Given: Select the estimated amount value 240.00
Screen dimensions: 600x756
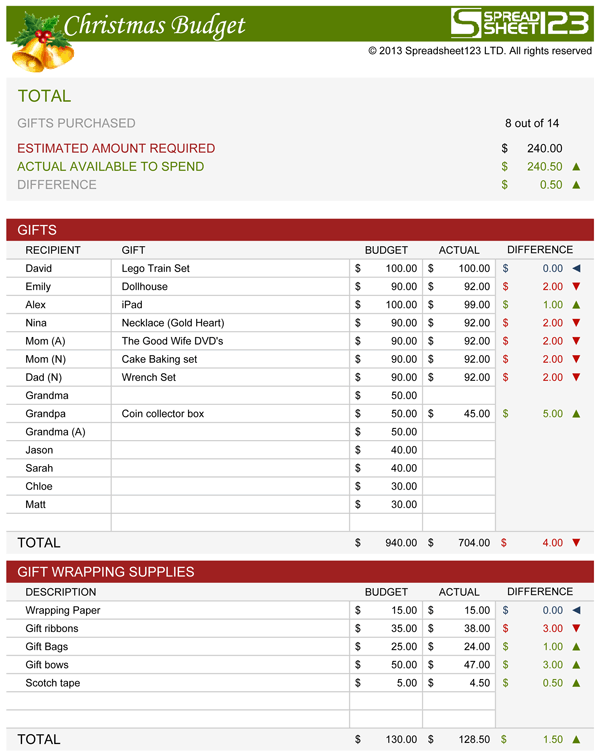Looking at the screenshot, I should click(545, 148).
